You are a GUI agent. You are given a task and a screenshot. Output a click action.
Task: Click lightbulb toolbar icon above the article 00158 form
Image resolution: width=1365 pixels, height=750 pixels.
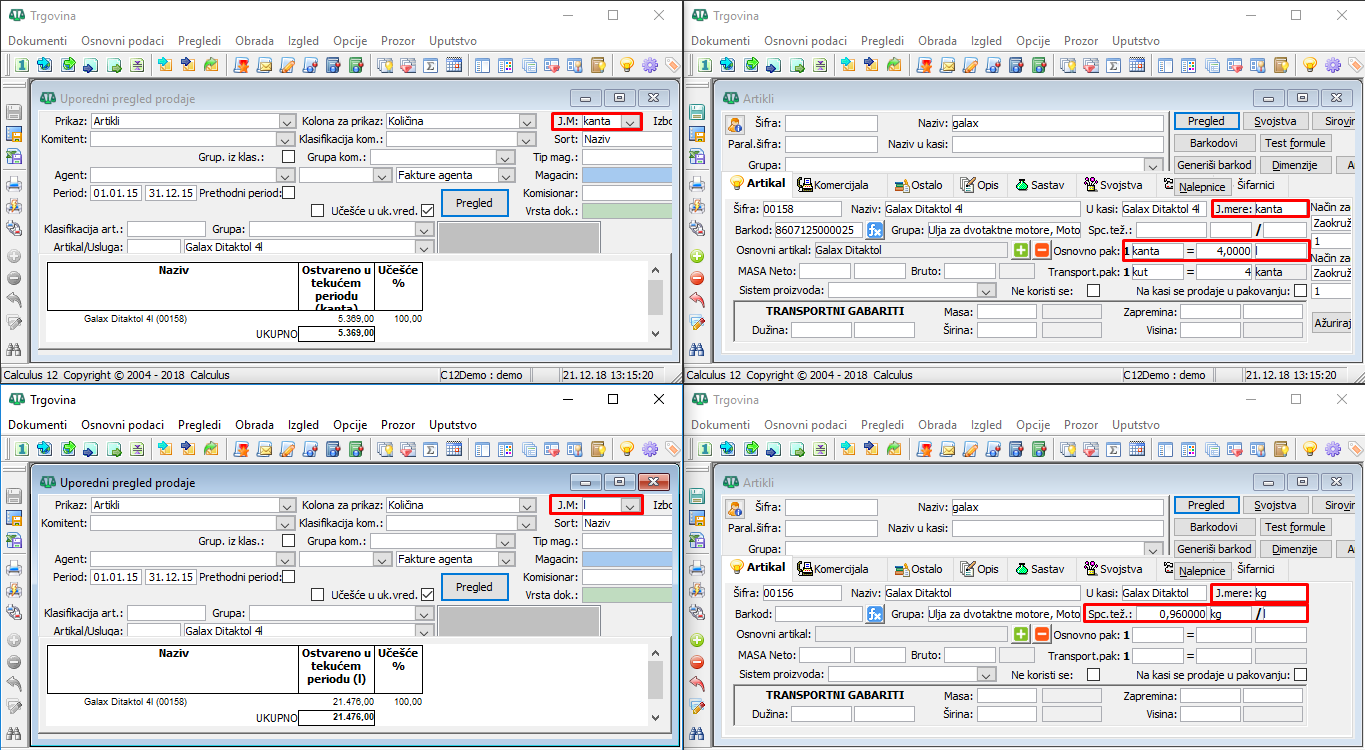coord(1310,65)
